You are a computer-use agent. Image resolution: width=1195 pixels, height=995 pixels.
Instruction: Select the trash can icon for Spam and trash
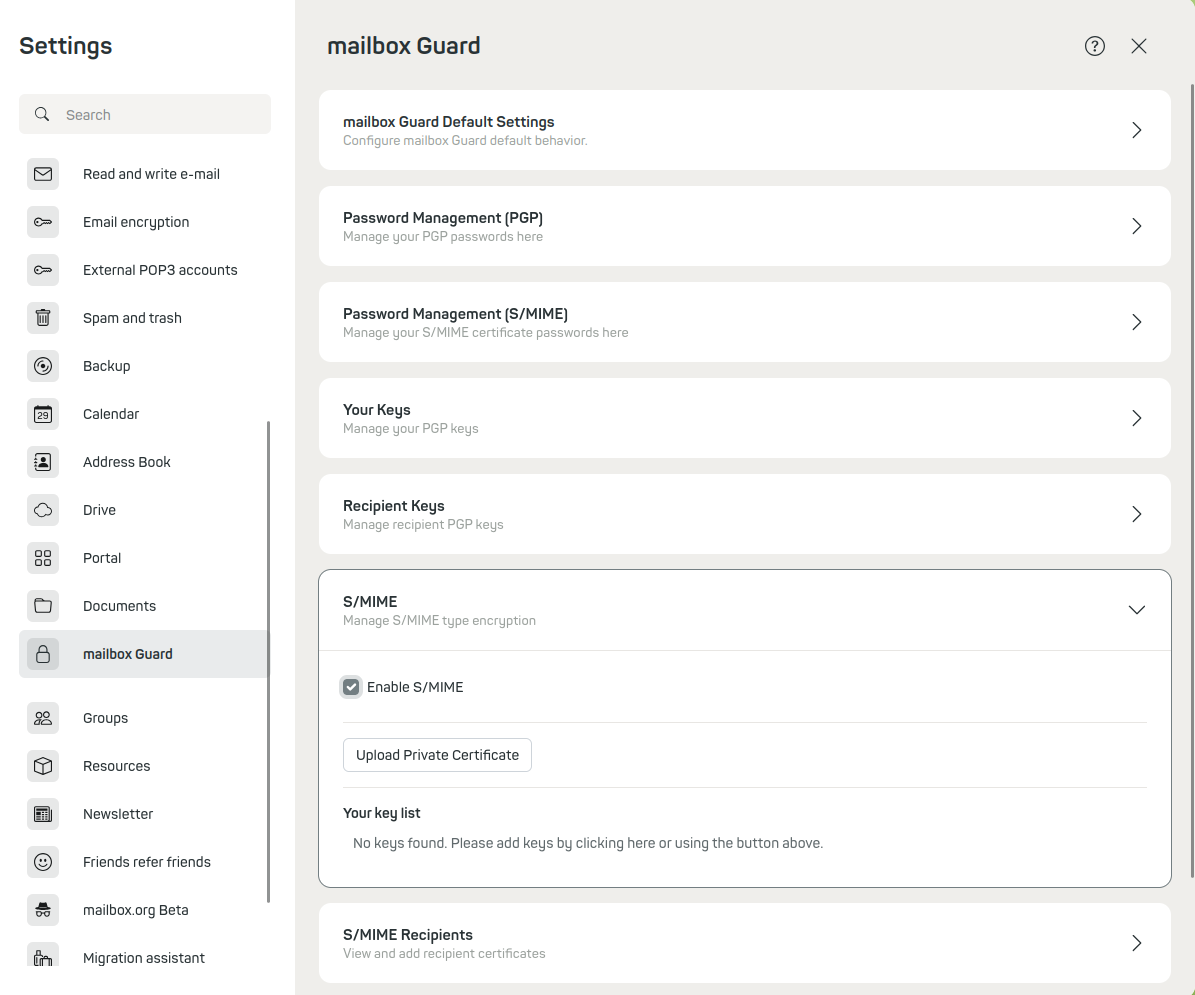43,318
